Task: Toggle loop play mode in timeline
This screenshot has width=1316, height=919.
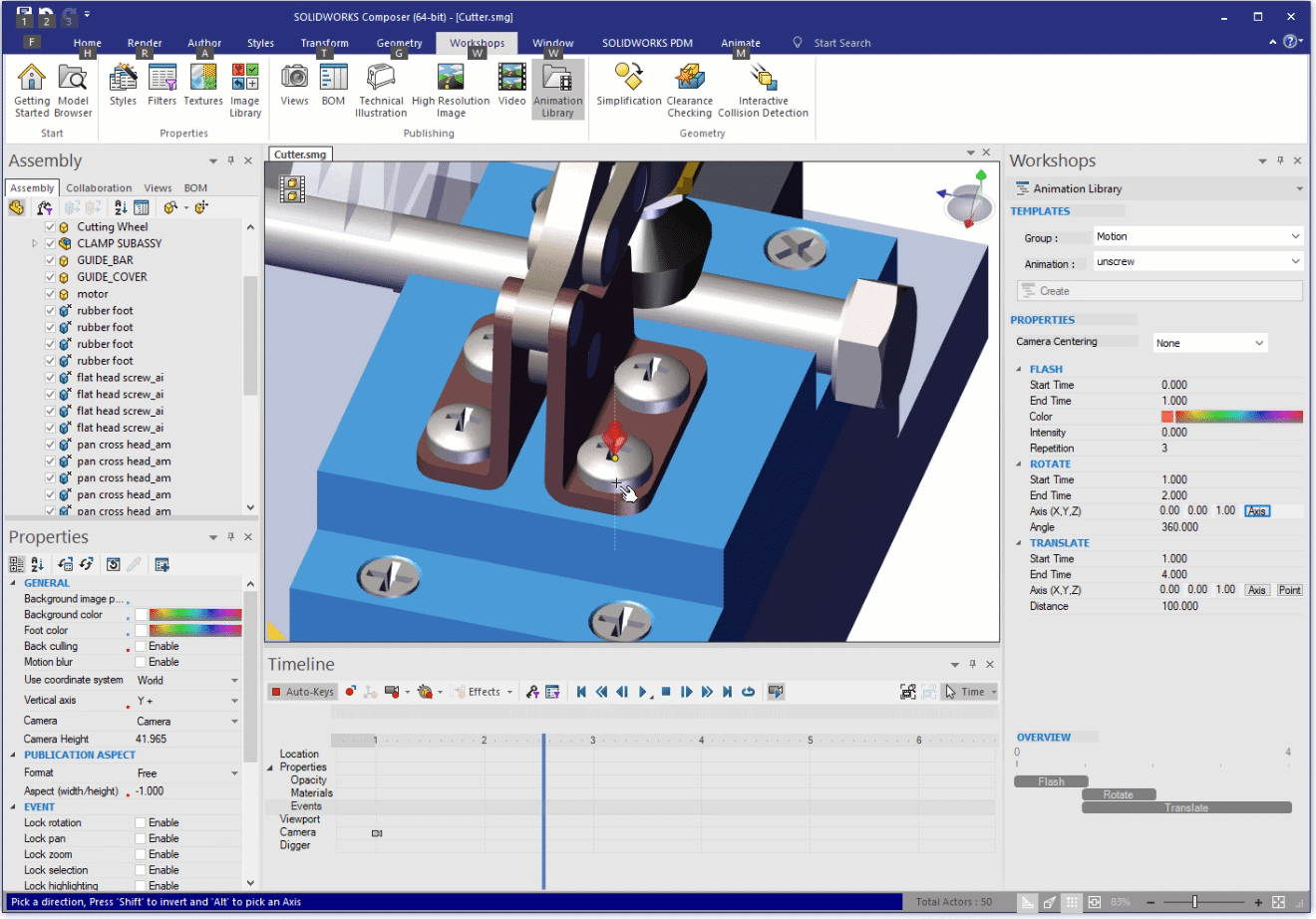Action: coord(748,692)
